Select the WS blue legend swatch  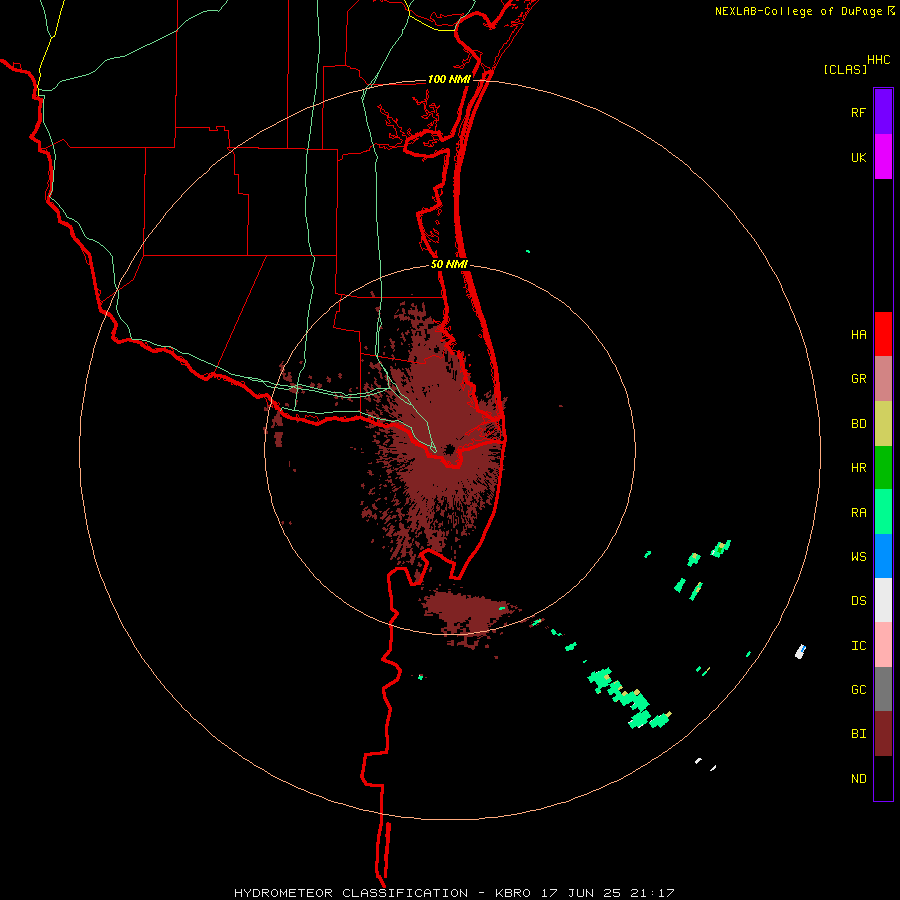click(883, 556)
